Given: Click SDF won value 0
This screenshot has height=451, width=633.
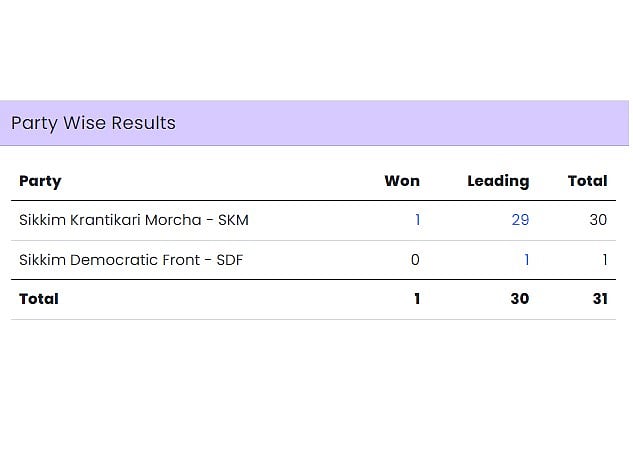Looking at the screenshot, I should click(415, 260).
